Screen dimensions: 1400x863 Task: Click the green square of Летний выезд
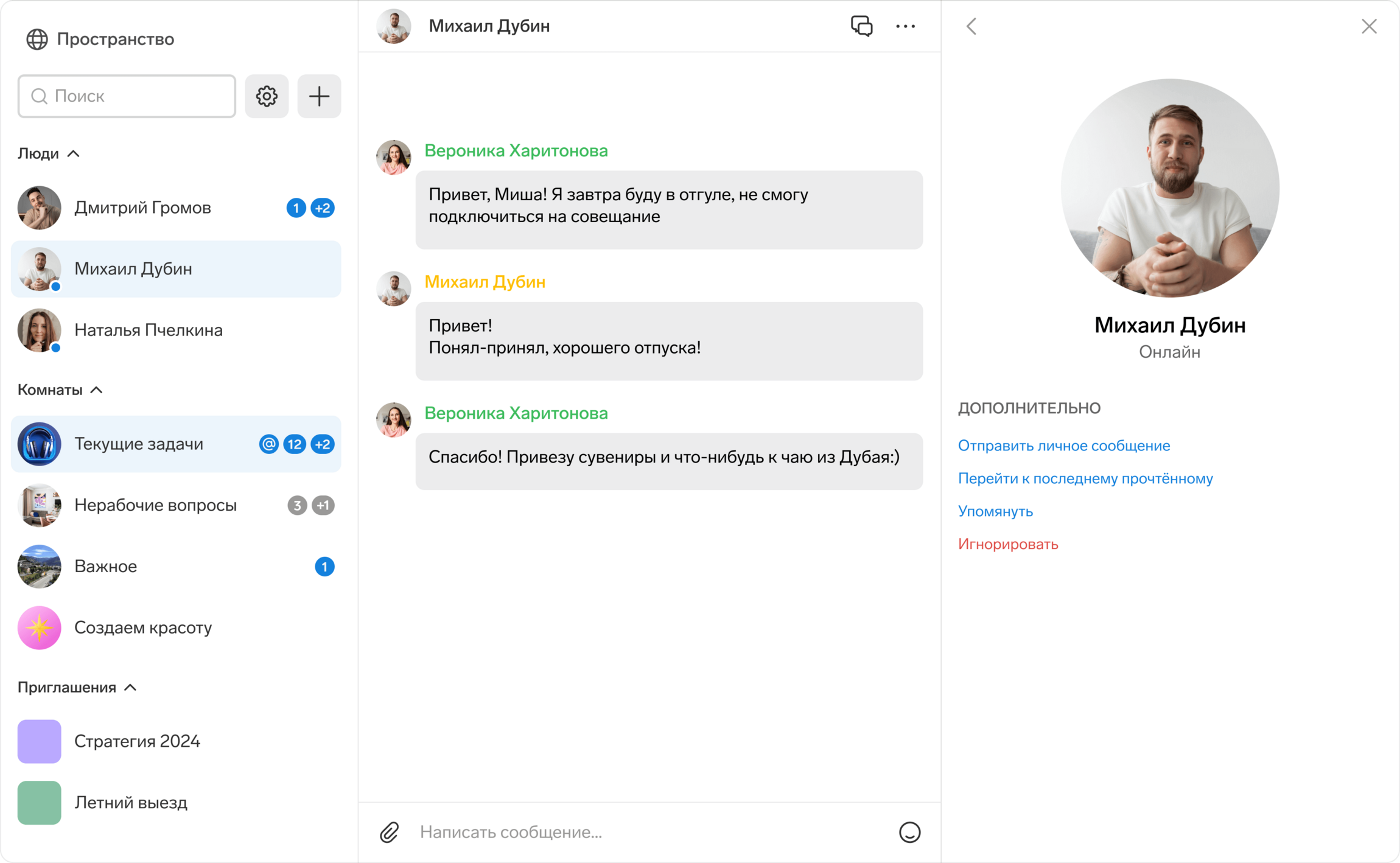coord(40,803)
